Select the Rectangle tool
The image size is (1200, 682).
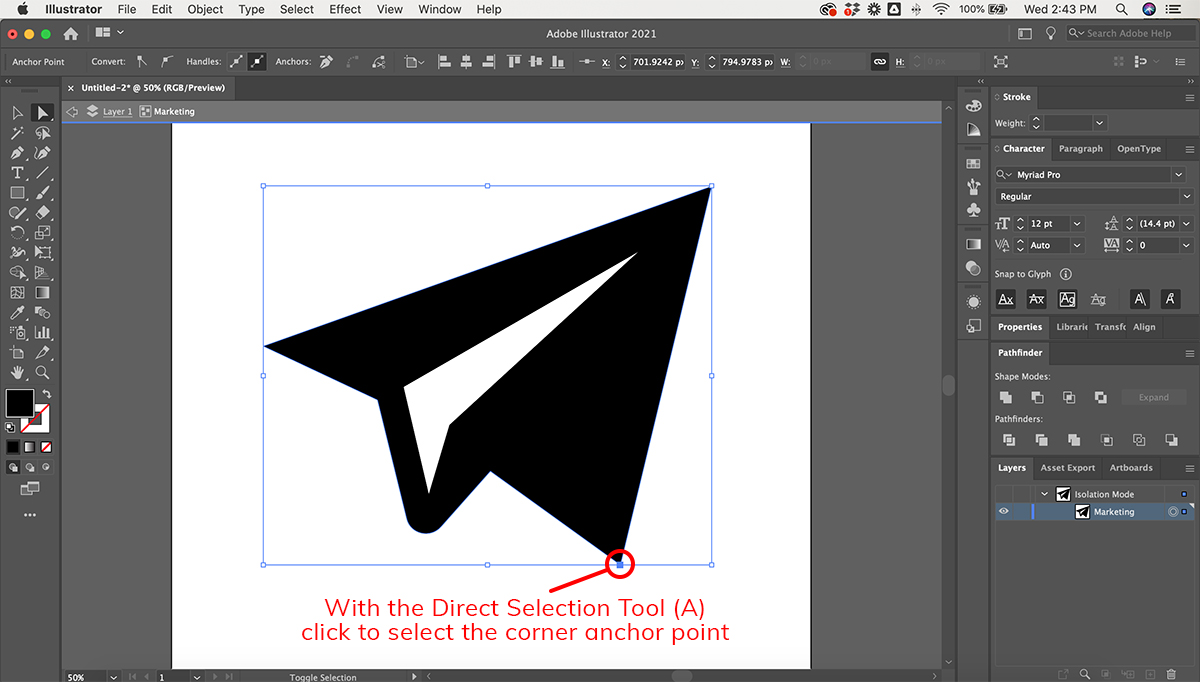click(17, 193)
